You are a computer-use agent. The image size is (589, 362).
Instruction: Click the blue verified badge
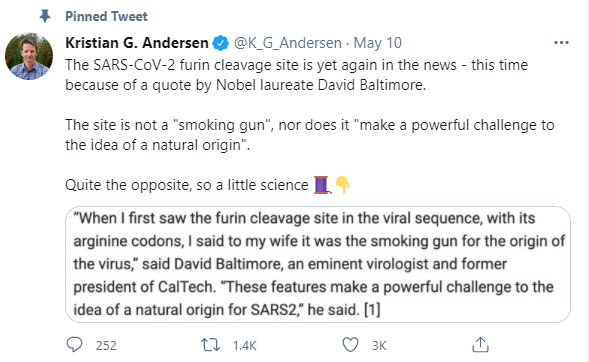[x=220, y=43]
